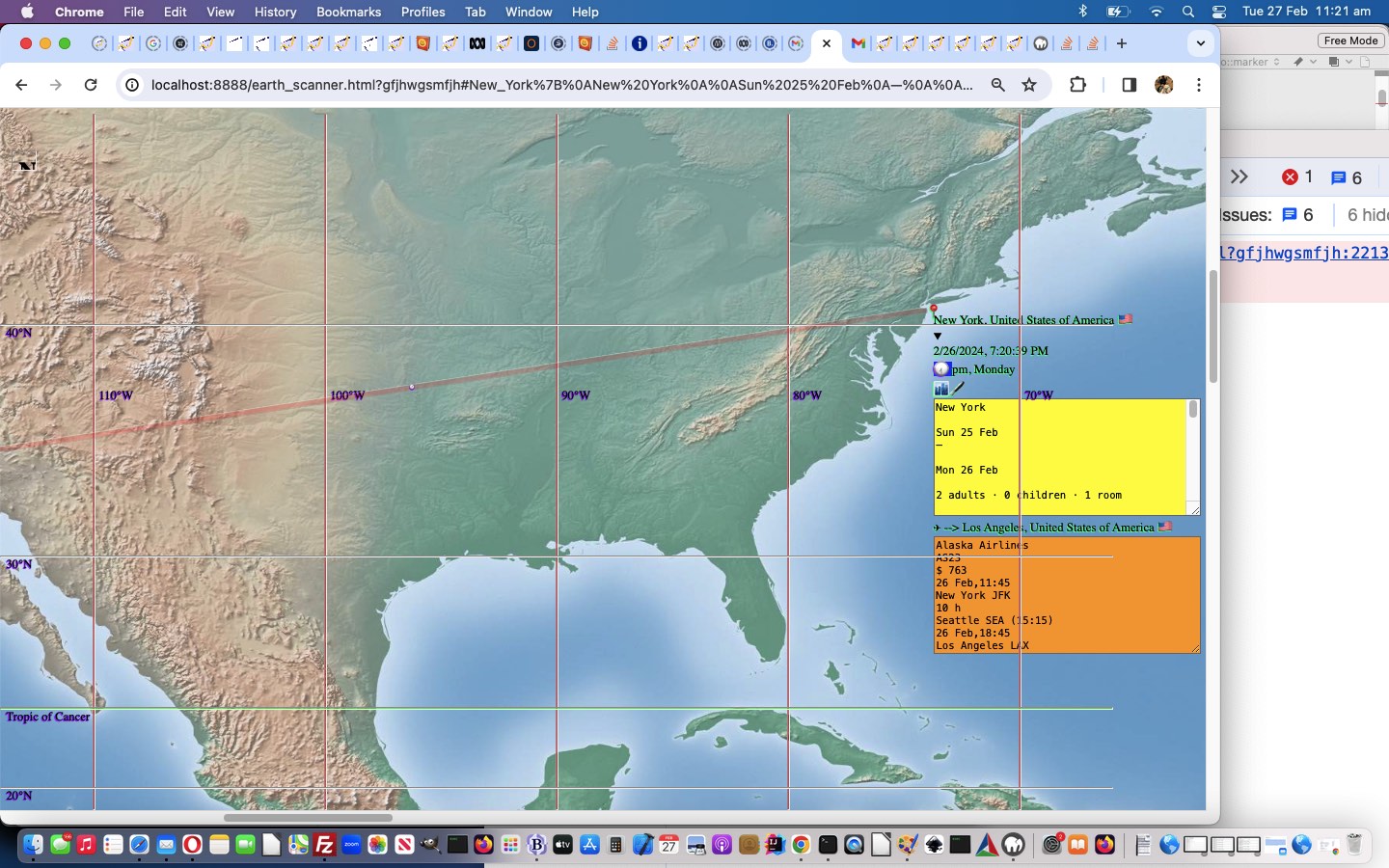1389x868 pixels.
Task: Open the App Store from the Dock
Action: click(x=588, y=845)
